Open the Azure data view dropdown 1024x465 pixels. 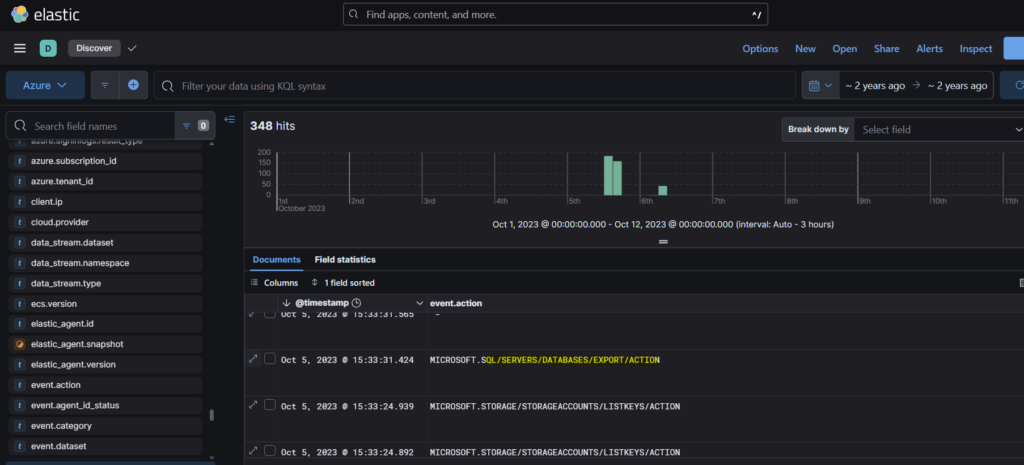coord(45,86)
